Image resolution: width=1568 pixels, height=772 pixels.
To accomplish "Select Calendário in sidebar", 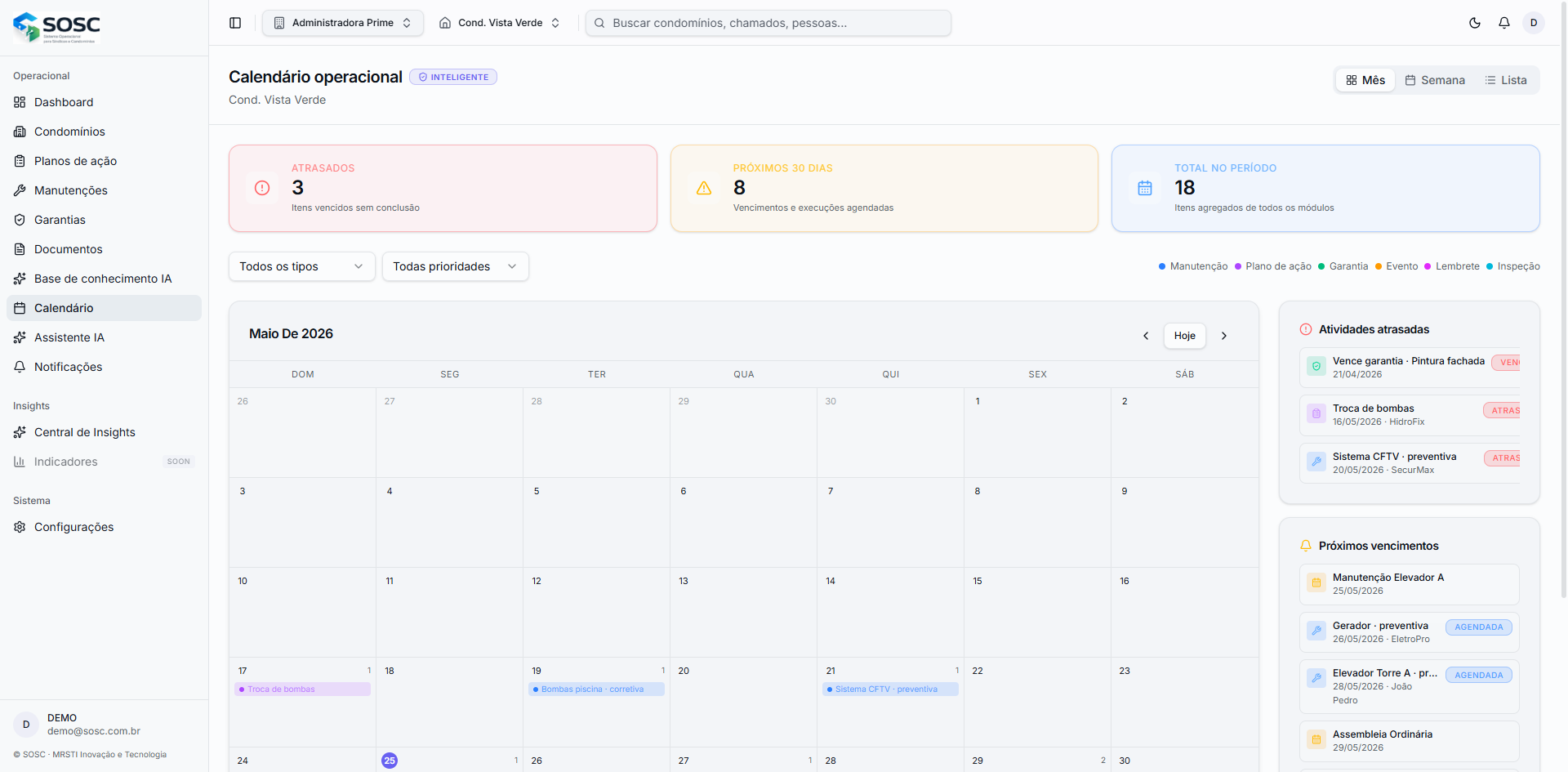I will [104, 308].
